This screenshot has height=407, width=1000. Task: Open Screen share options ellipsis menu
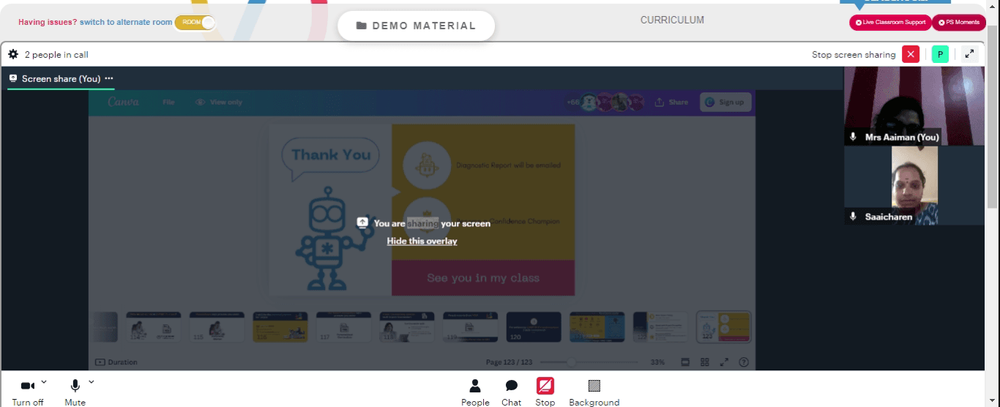point(109,78)
